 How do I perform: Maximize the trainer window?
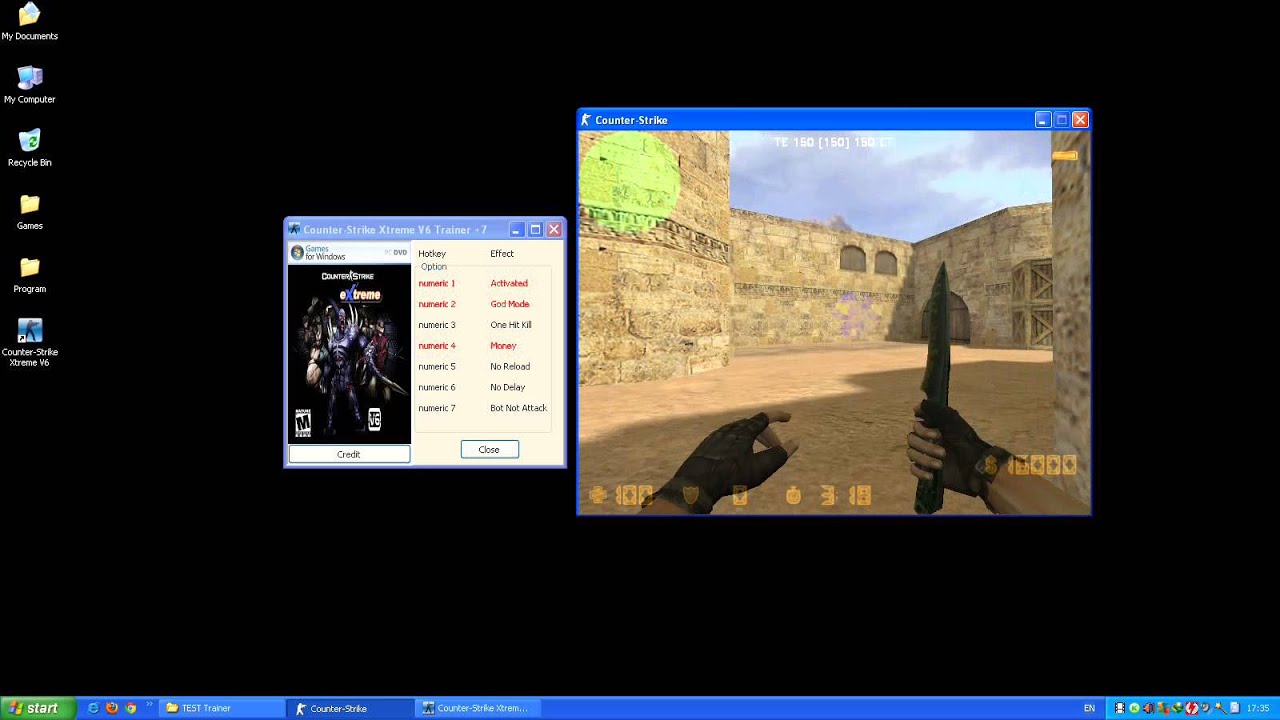click(535, 230)
